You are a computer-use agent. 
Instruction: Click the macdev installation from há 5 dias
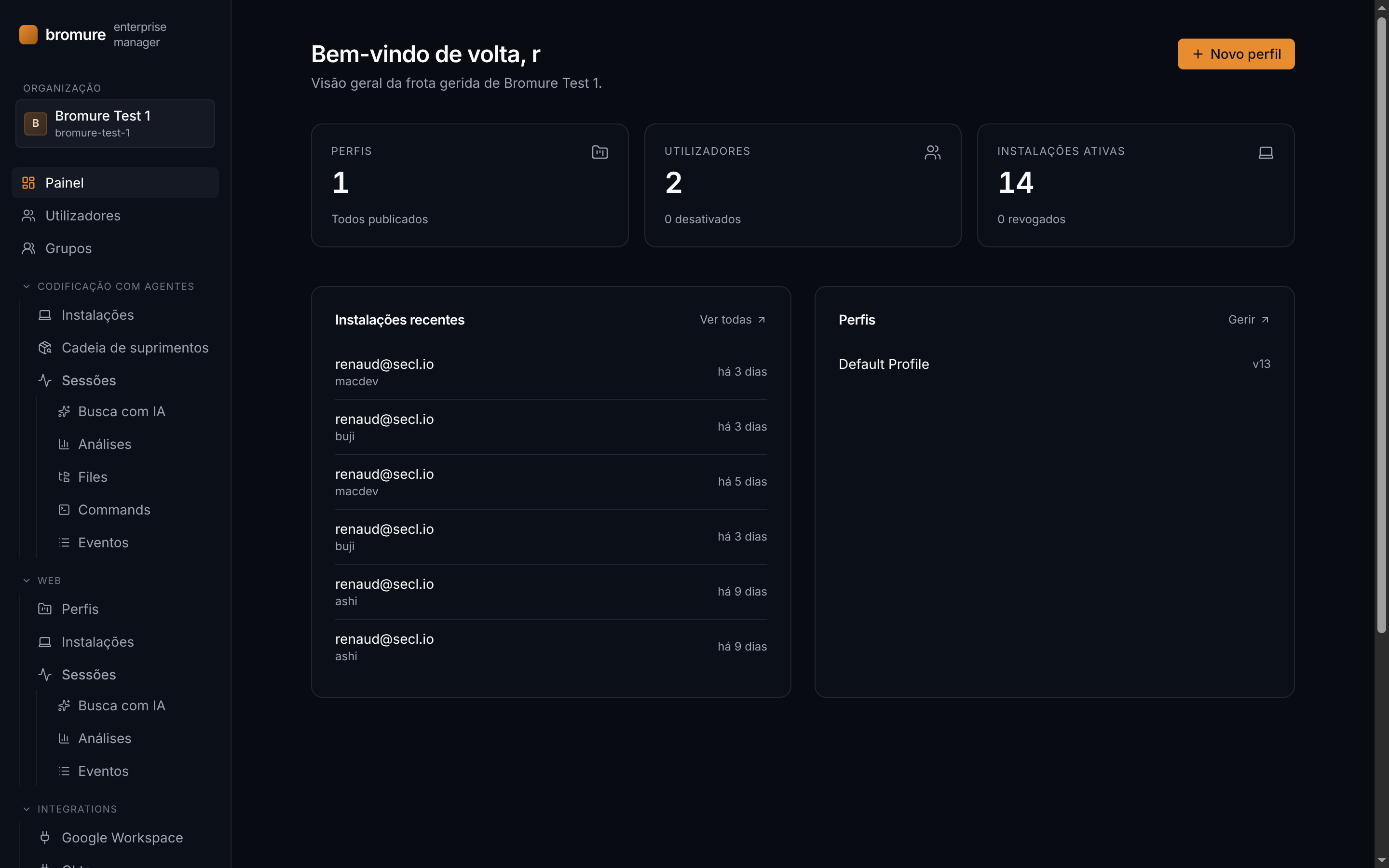[x=551, y=482]
